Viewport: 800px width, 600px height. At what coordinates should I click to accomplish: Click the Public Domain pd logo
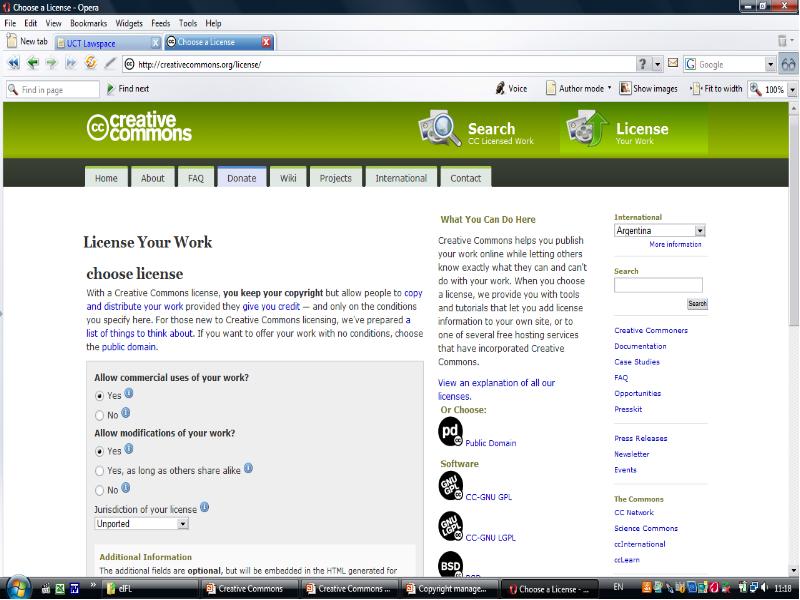(451, 432)
